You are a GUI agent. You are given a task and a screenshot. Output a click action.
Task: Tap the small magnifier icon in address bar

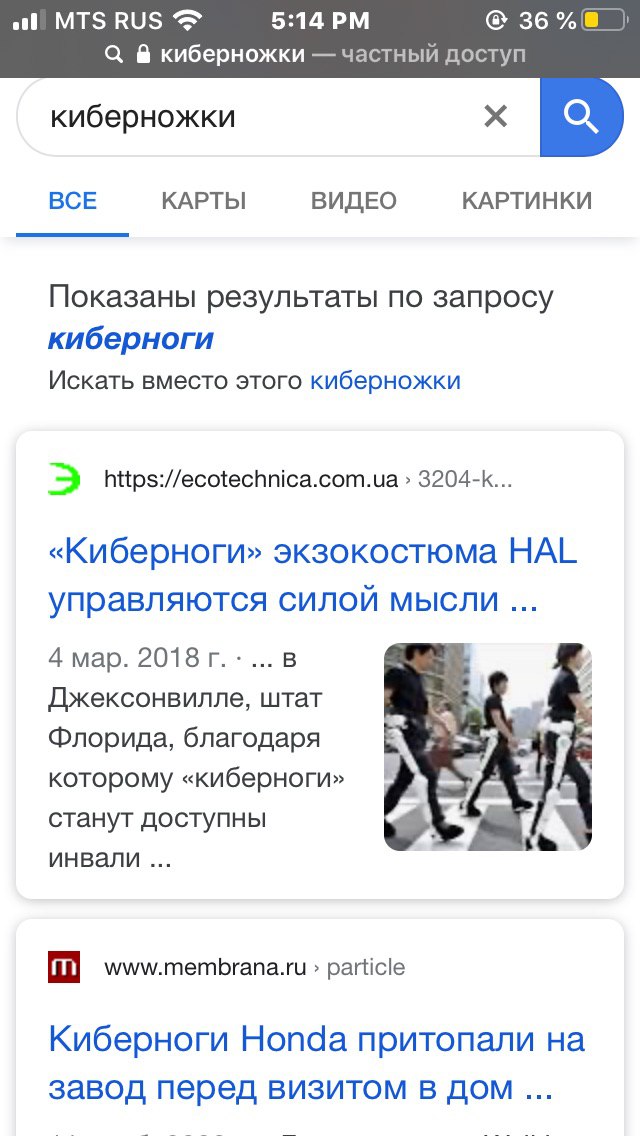click(x=114, y=54)
